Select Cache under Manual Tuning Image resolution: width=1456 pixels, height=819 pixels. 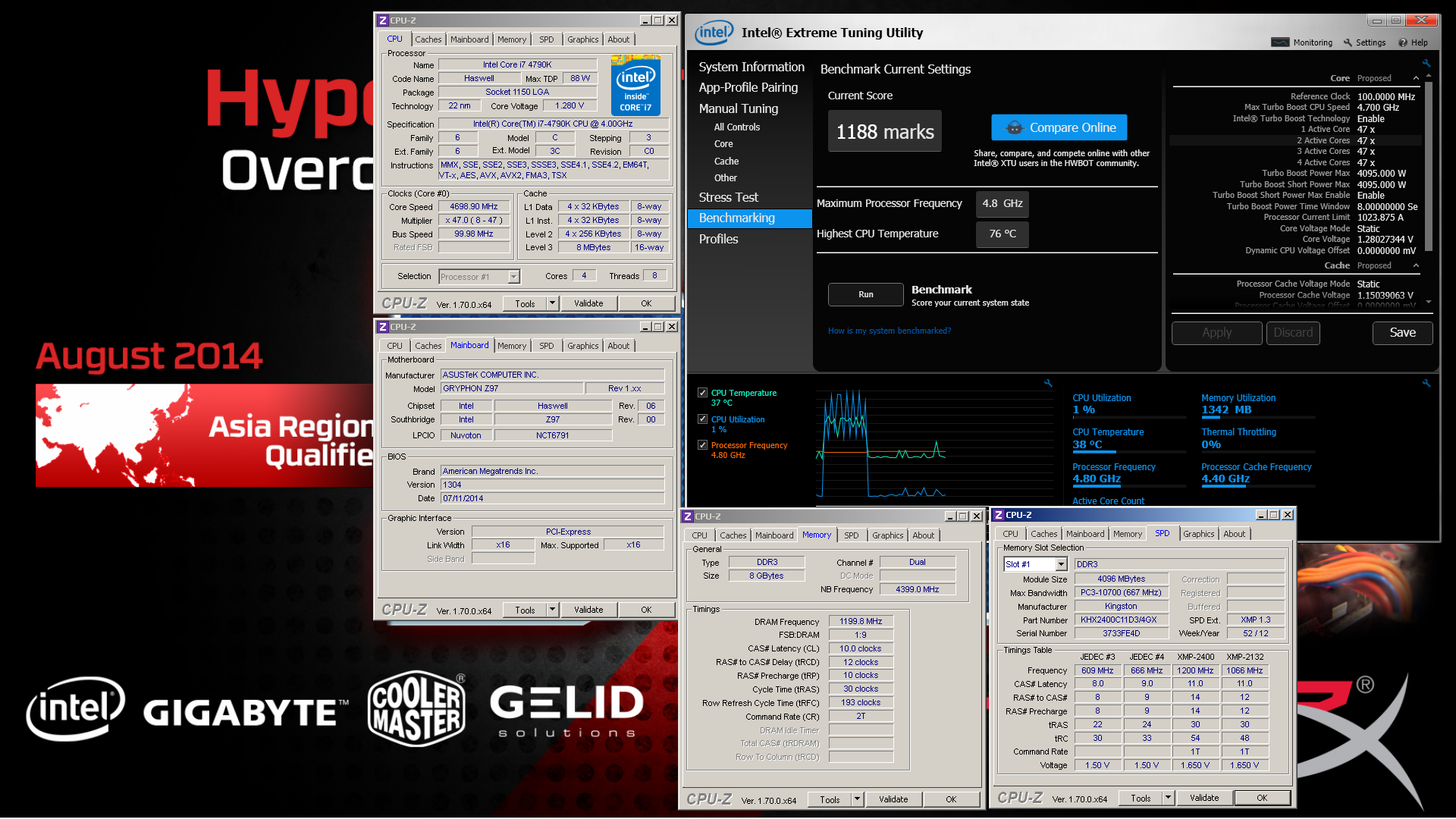pyautogui.click(x=726, y=161)
